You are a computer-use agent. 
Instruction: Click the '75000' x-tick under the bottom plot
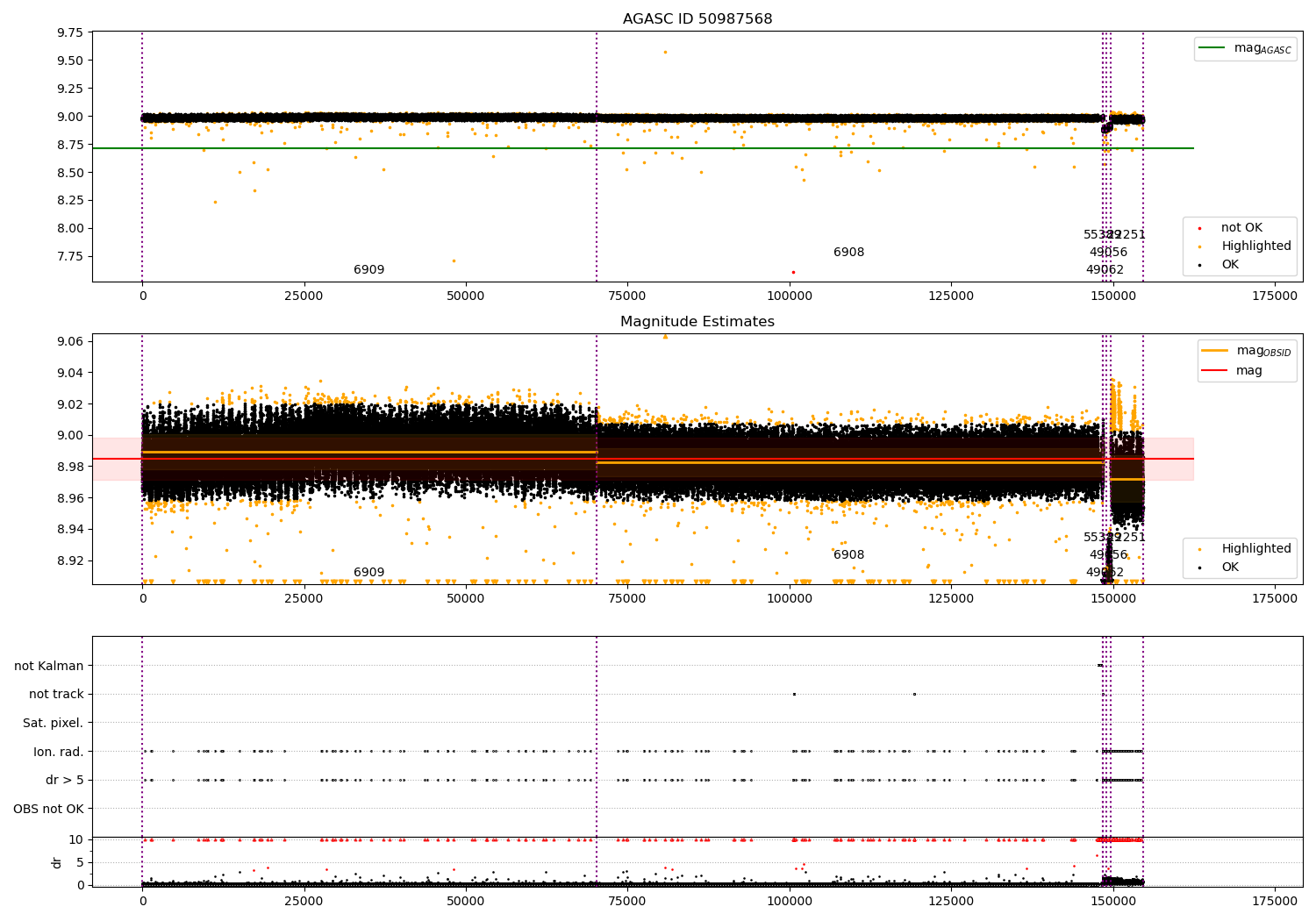[x=627, y=900]
